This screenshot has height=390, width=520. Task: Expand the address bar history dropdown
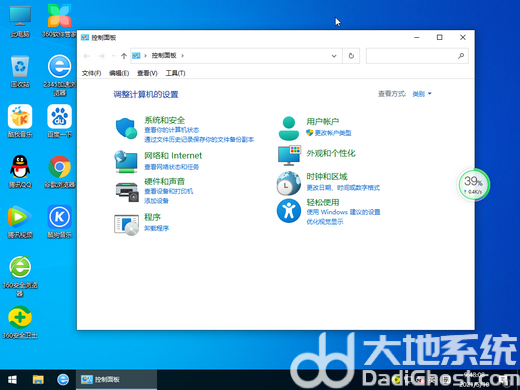pyautogui.click(x=334, y=56)
